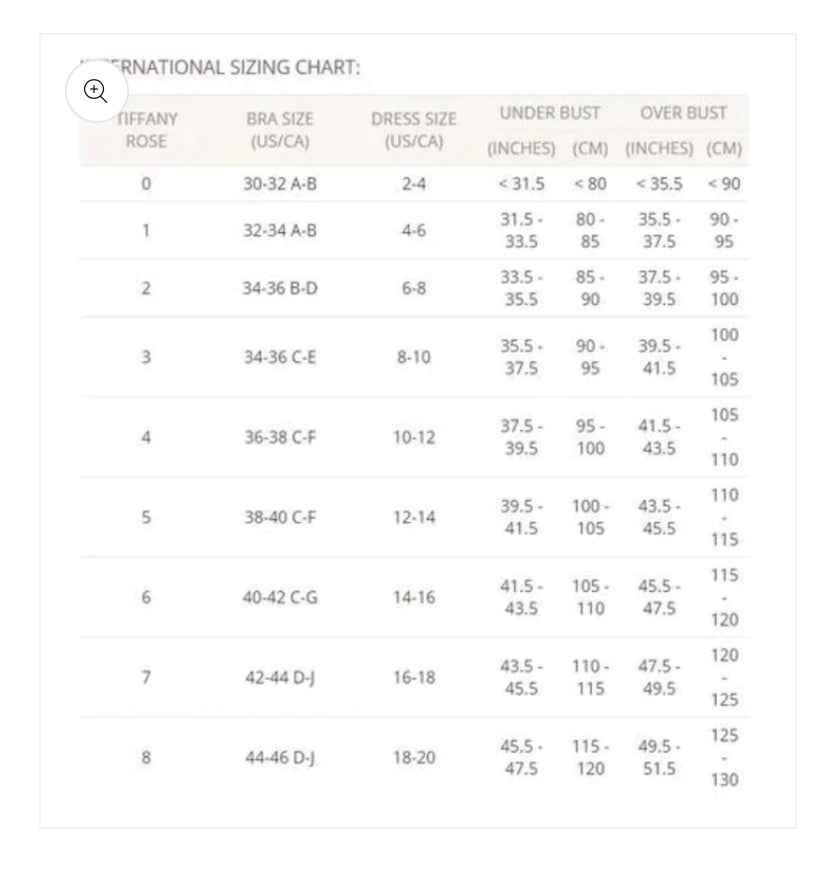Click the Bra Size (US/CA) column header
The height and width of the screenshot is (875, 828).
pyautogui.click(x=280, y=130)
